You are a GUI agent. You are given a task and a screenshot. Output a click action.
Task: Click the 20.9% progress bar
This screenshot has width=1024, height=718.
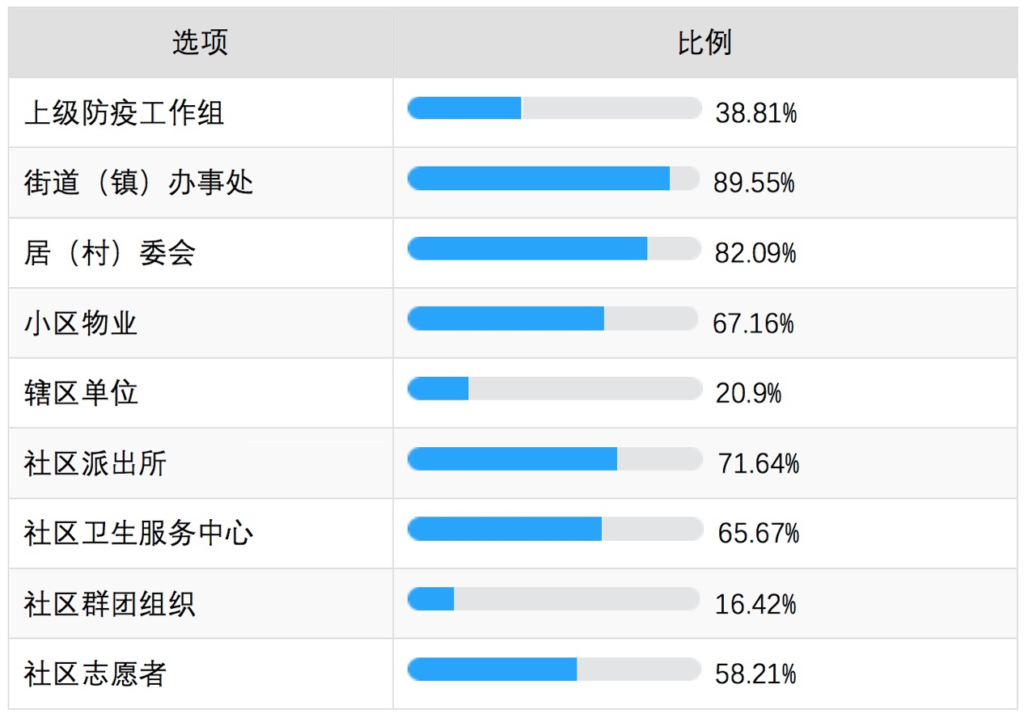(554, 389)
